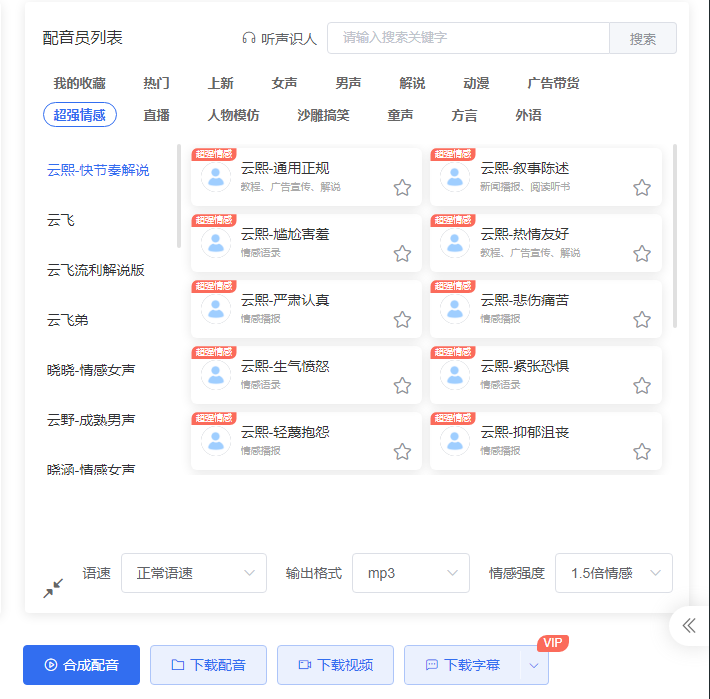Switch to 解说 tab
Image resolution: width=710 pixels, height=699 pixels.
click(x=412, y=83)
